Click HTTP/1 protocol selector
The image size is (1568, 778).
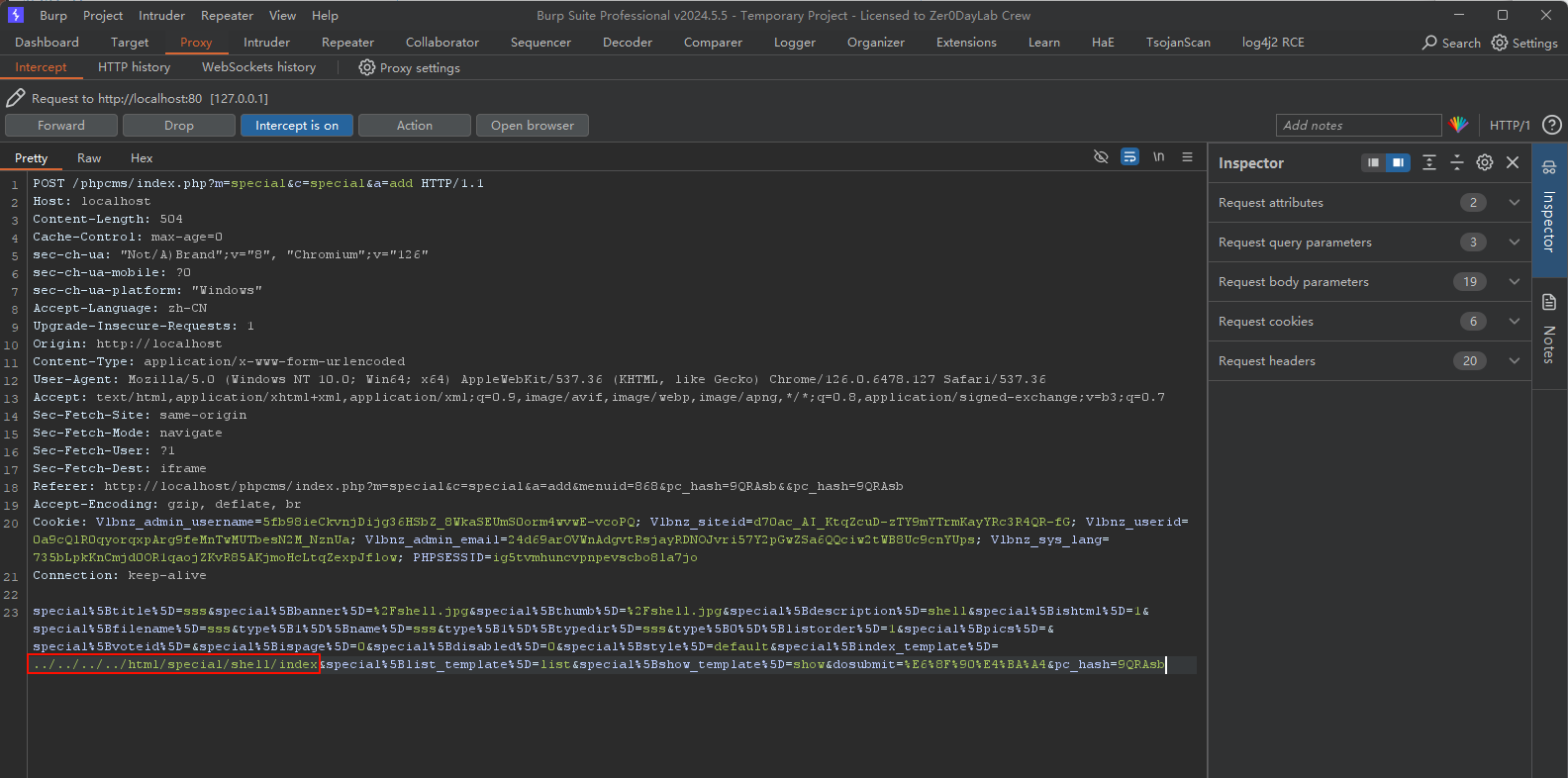1510,126
